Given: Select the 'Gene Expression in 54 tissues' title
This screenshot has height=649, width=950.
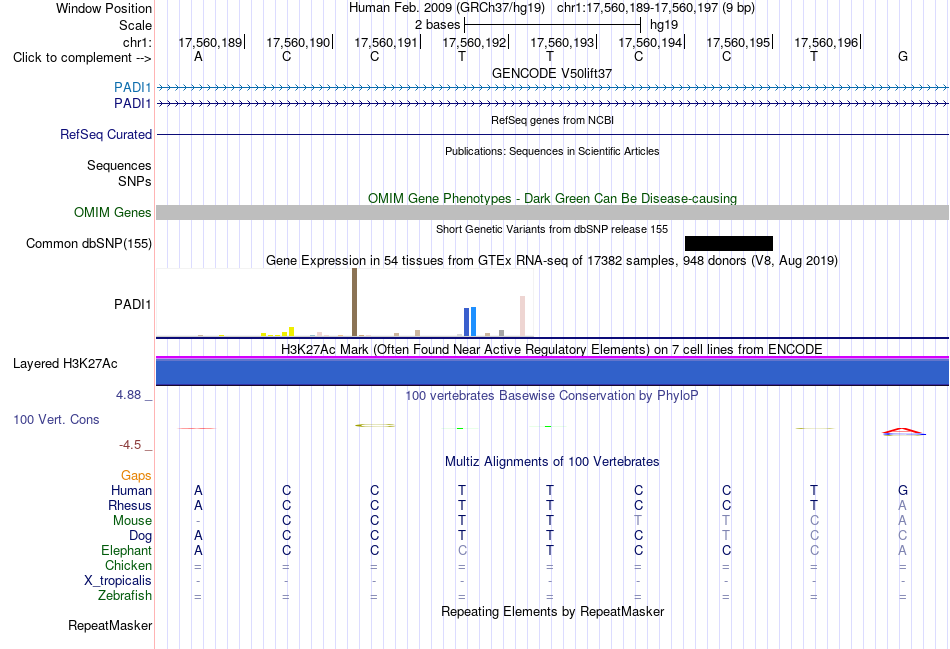Looking at the screenshot, I should [552, 261].
